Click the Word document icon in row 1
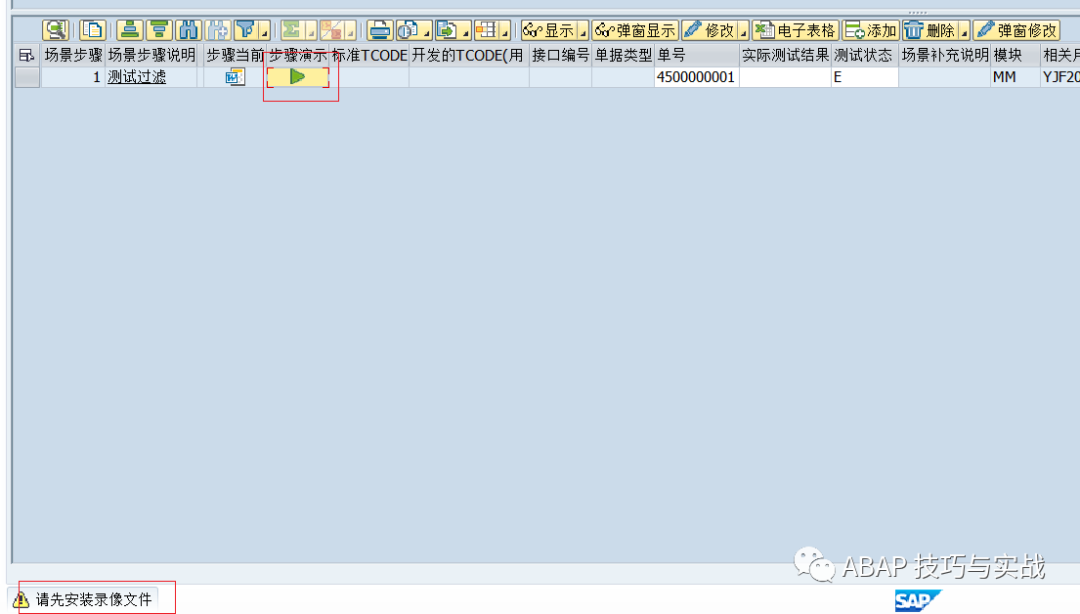1080x614 pixels. (235, 77)
